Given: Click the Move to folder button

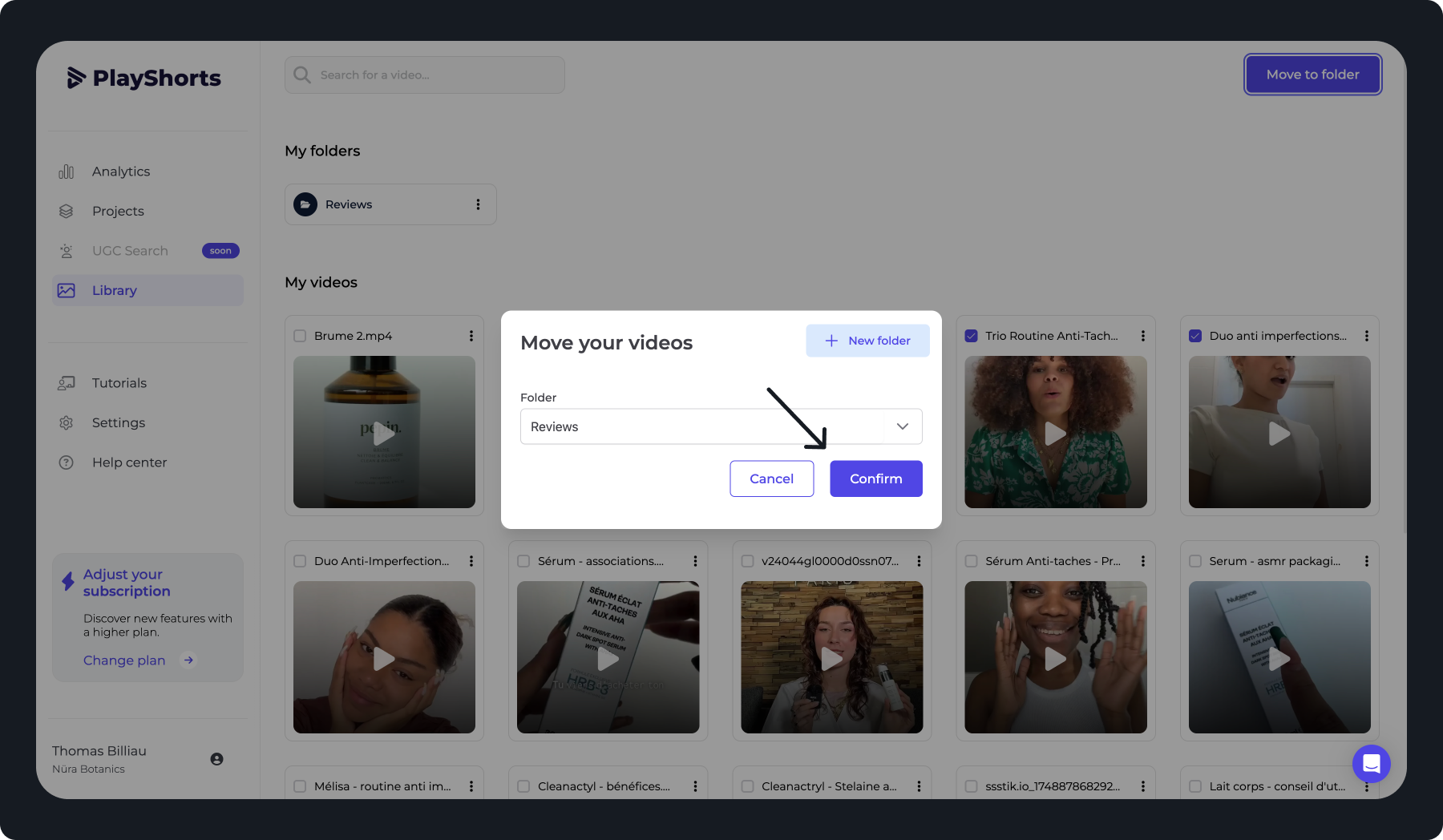Looking at the screenshot, I should coord(1312,75).
